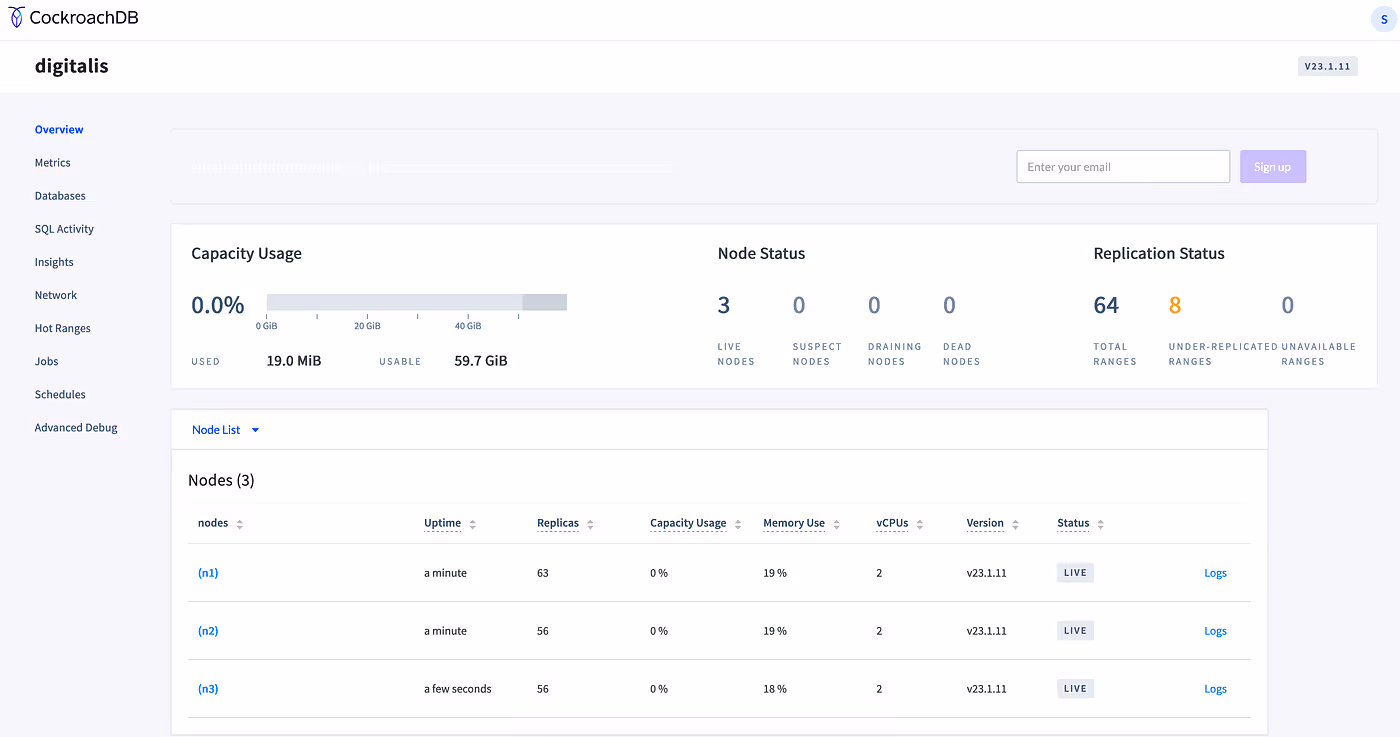The height and width of the screenshot is (737, 1400).
Task: Click the 59.7 GiB usable value
Action: [x=481, y=361]
